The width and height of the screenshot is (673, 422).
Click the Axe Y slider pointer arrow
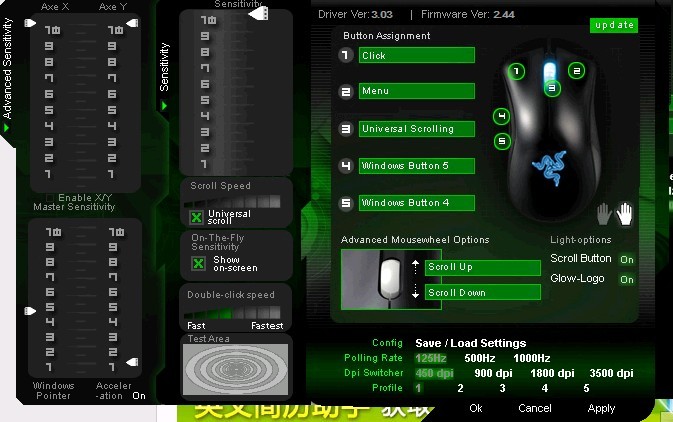(x=133, y=23)
